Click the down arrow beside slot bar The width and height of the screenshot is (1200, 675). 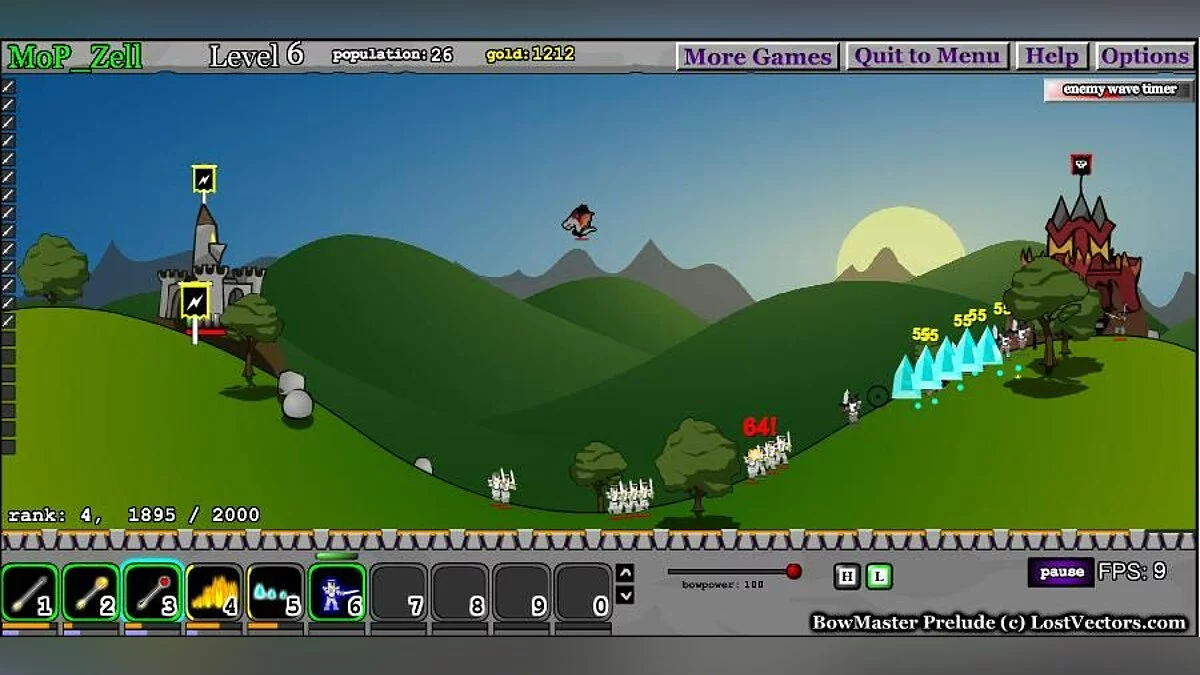(625, 595)
